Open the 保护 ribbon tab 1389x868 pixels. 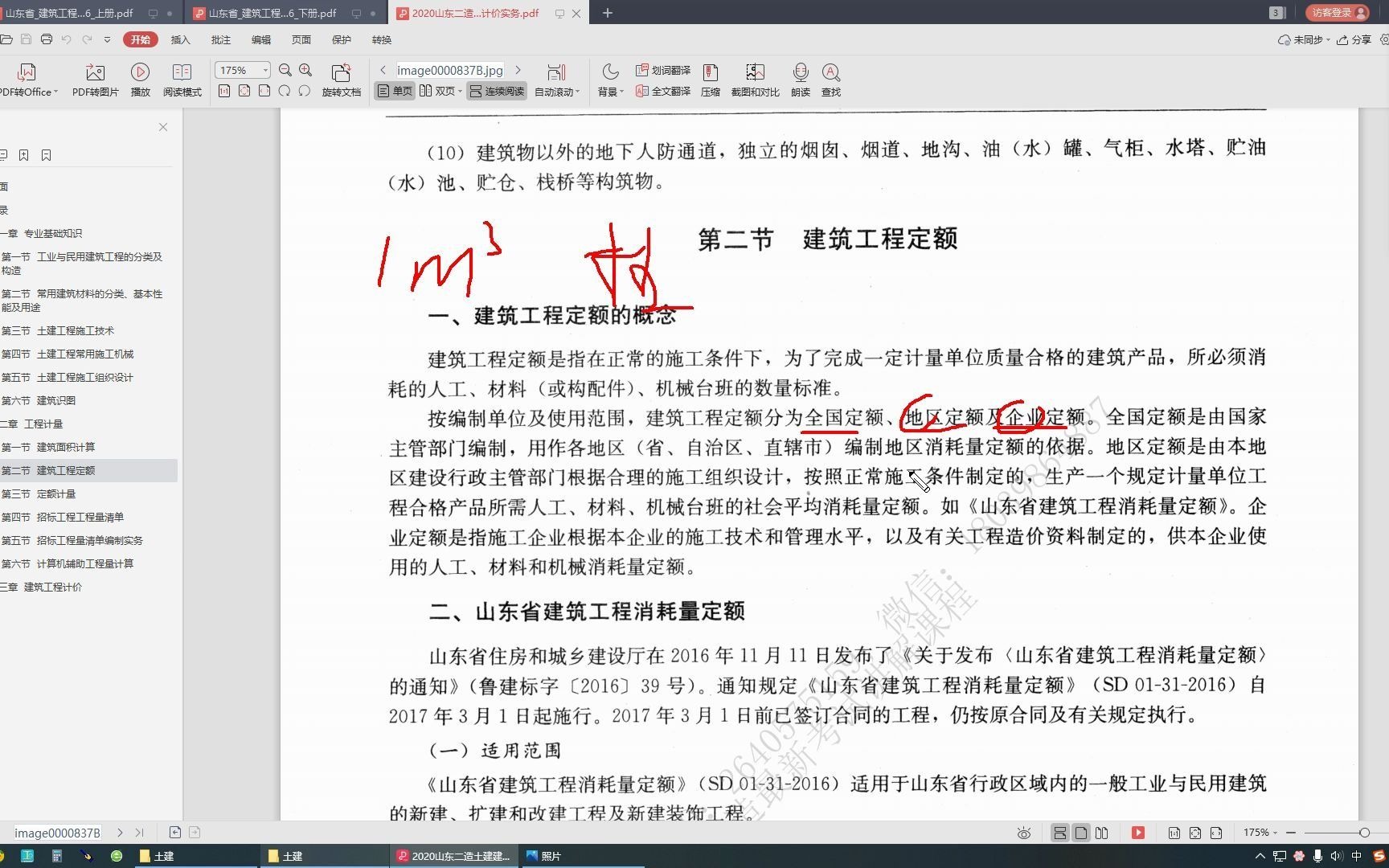tap(342, 39)
